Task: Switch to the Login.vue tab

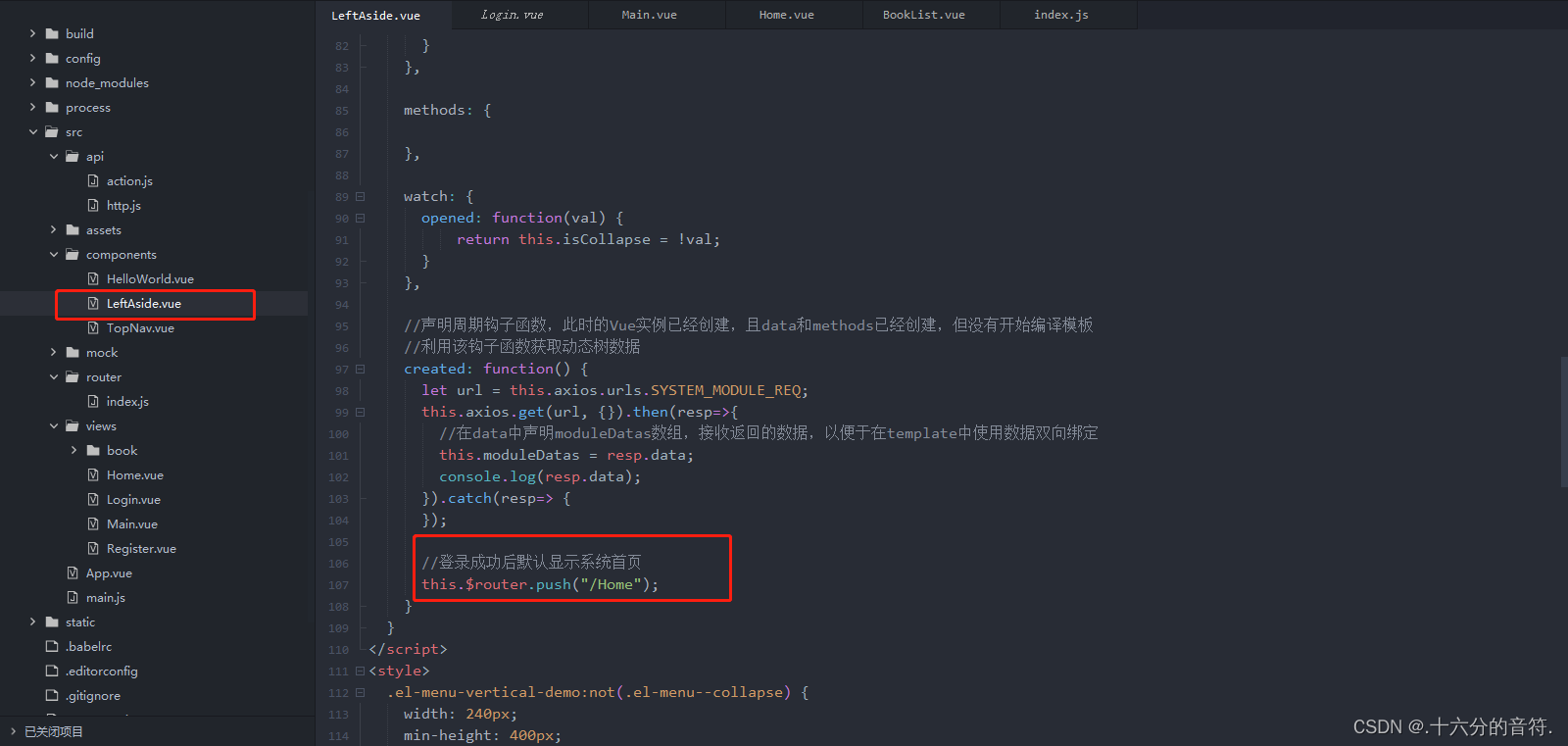Action: click(x=520, y=15)
